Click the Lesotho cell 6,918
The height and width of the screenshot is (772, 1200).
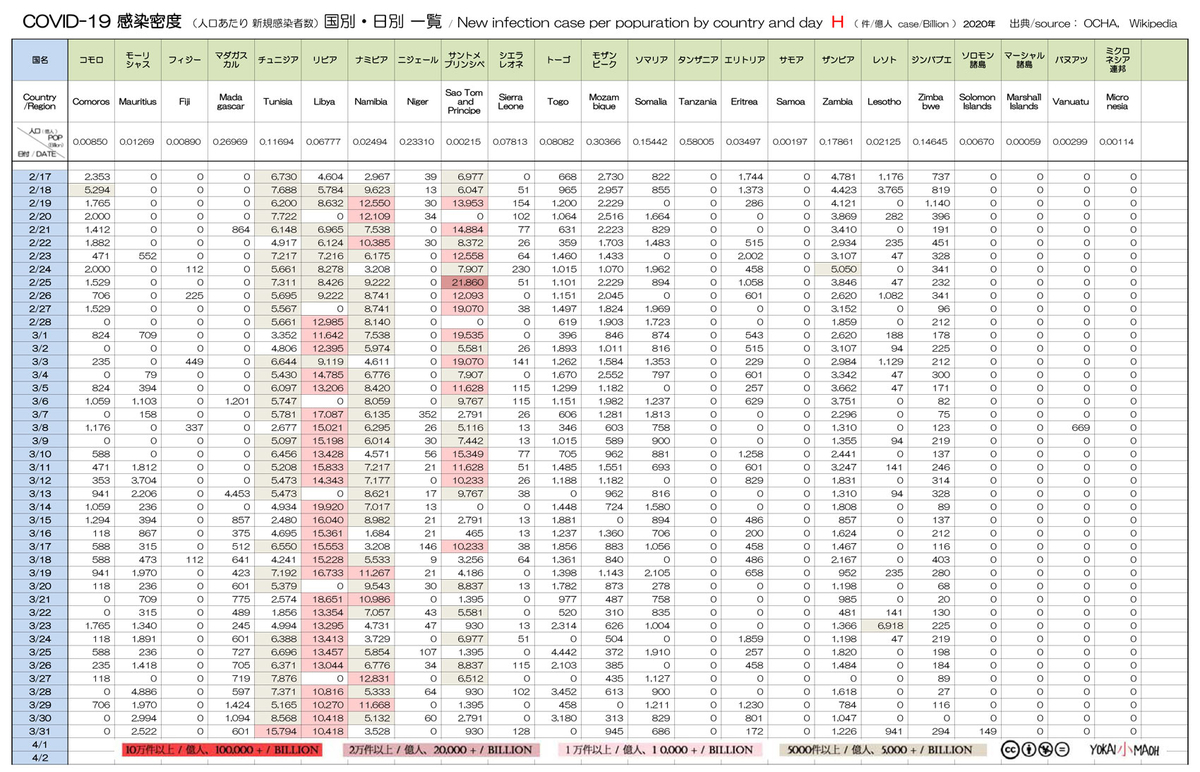(884, 626)
